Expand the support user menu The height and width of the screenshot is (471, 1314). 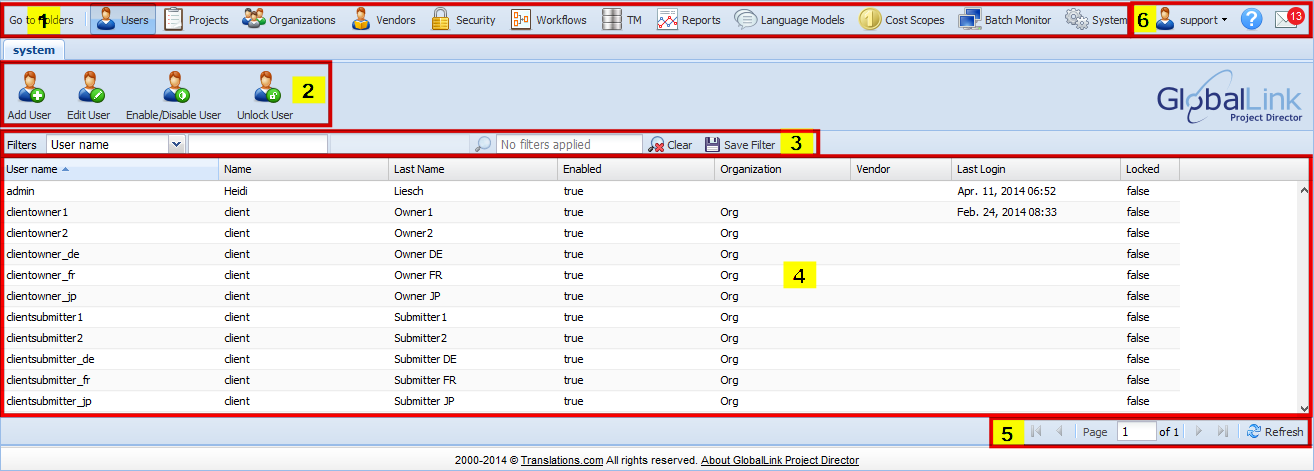(x=1192, y=20)
